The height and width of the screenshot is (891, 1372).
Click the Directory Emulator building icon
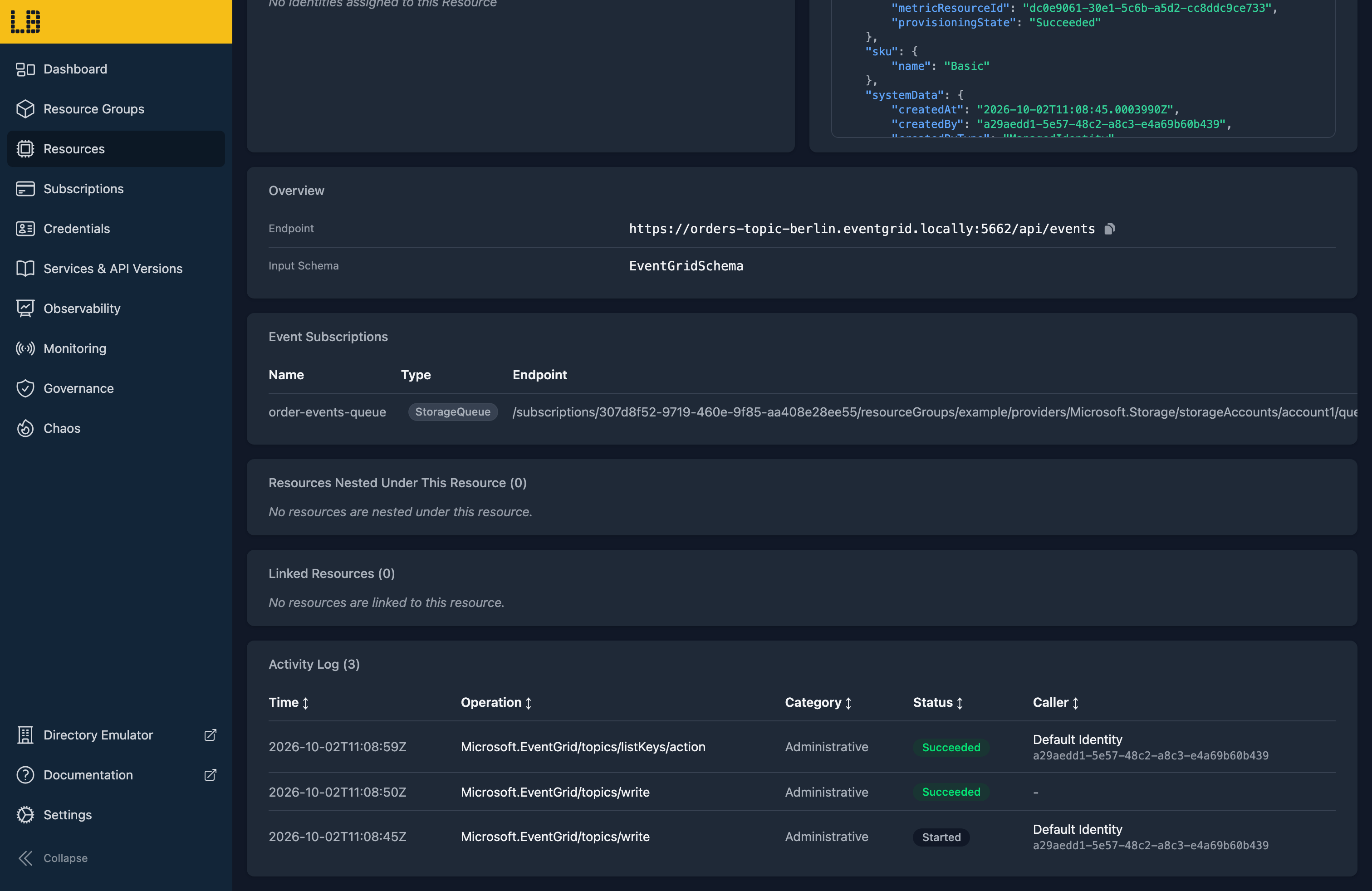[x=25, y=735]
